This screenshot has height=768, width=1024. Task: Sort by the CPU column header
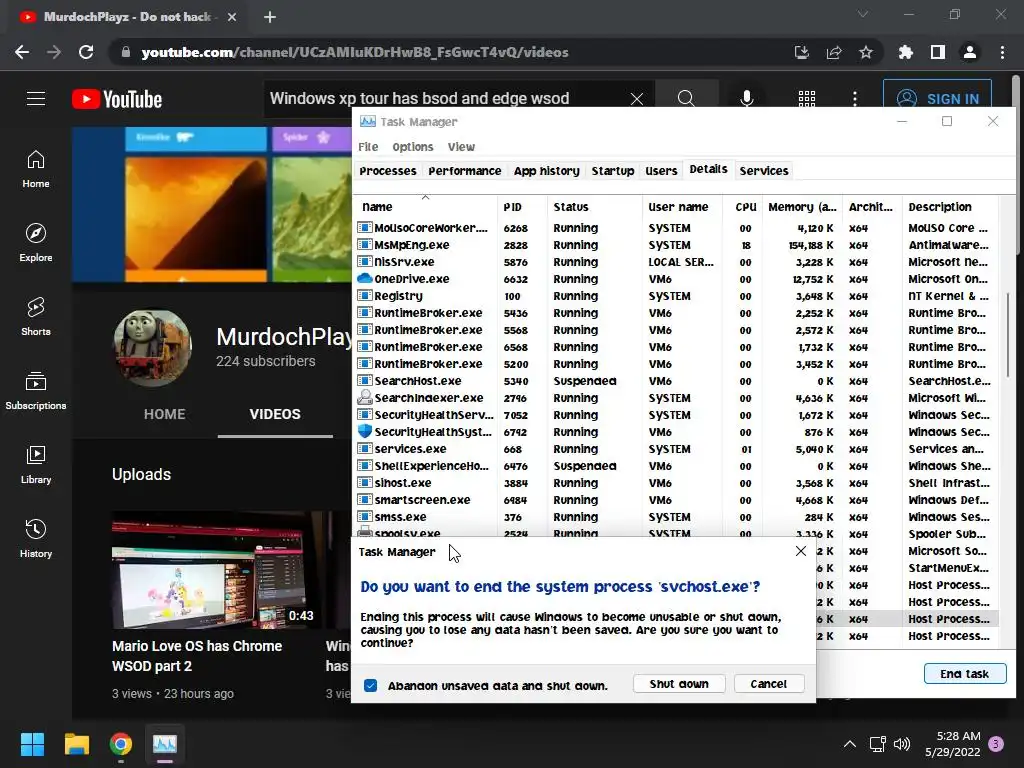click(743, 206)
